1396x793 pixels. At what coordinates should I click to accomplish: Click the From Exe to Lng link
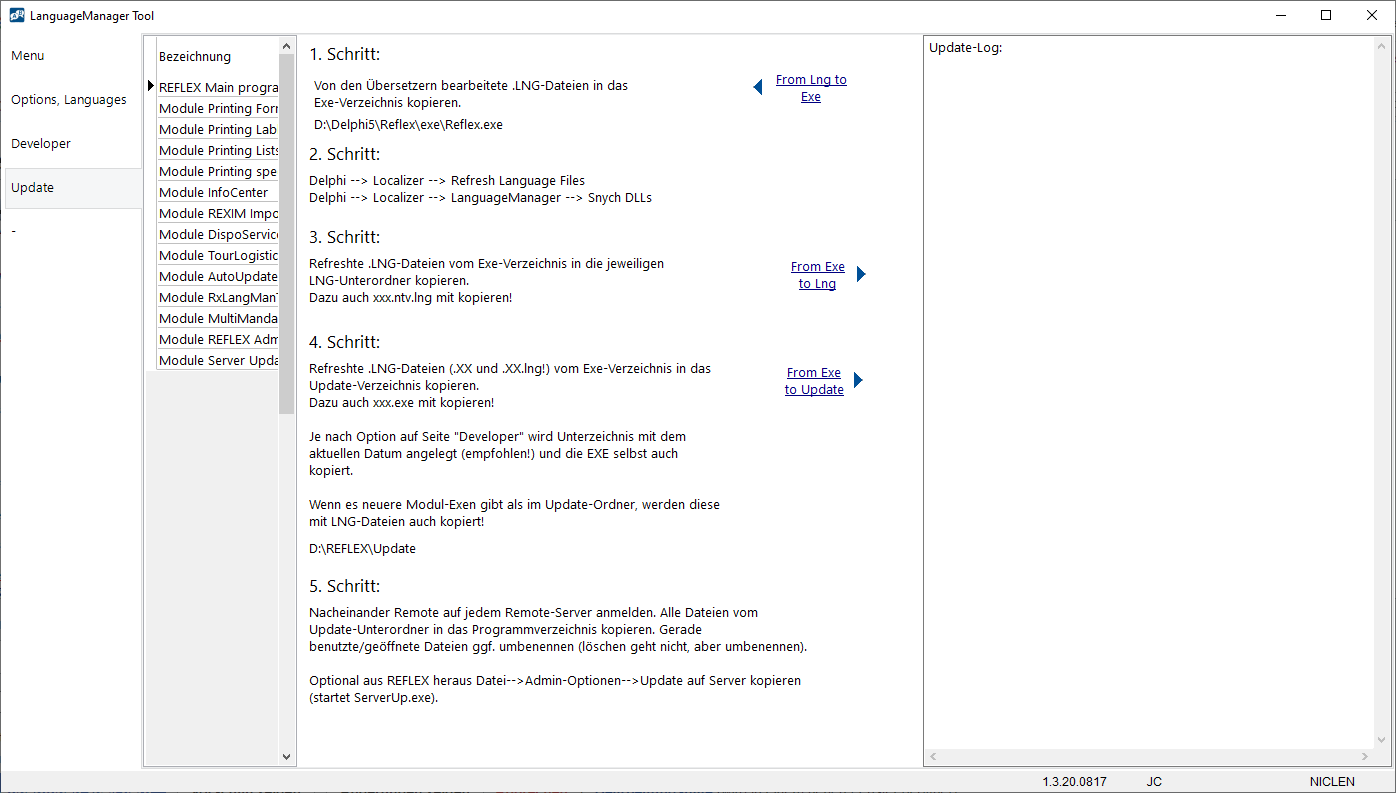[818, 275]
